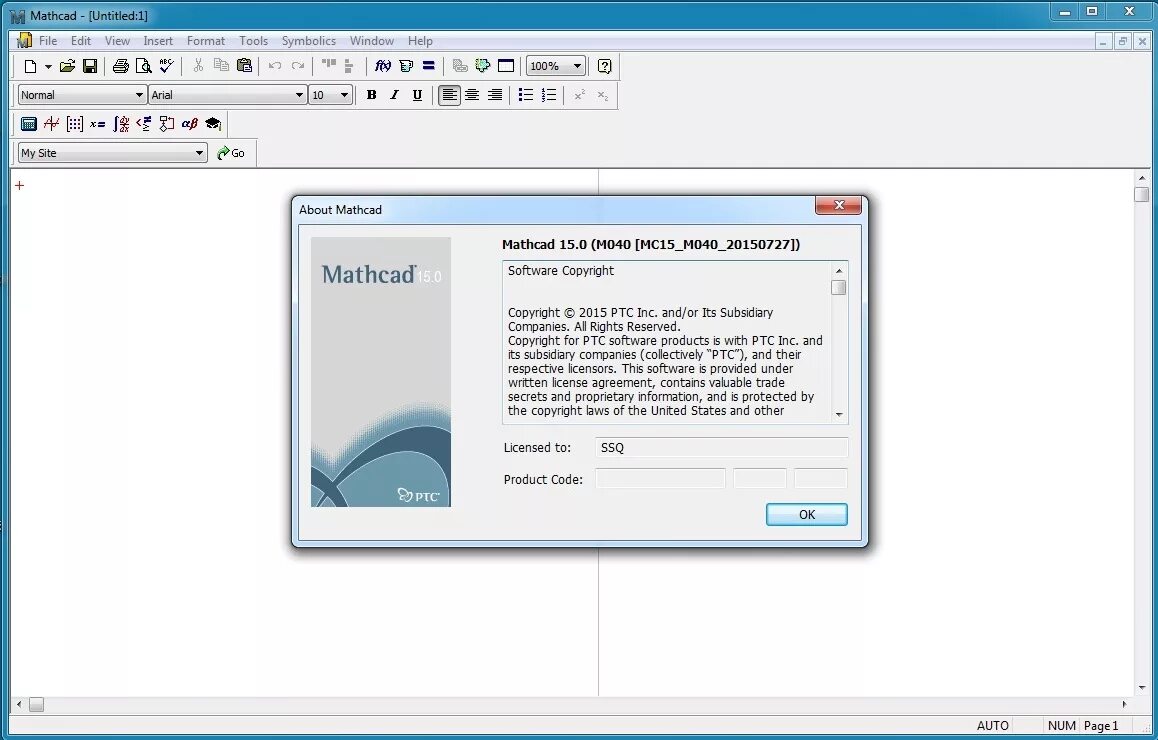Open the Symbolic Keyword graduation cap palette
The width and height of the screenshot is (1158, 740).
(x=213, y=124)
